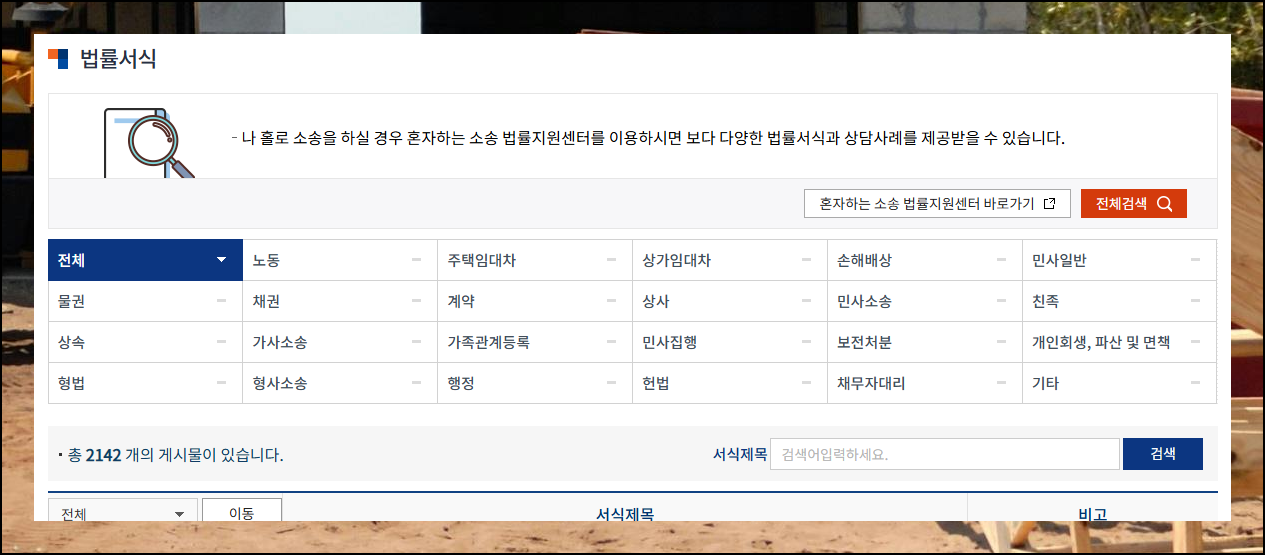Click the 총 2142 개의 게시물 count text
Viewport: 1265px width, 555px height.
tap(176, 455)
